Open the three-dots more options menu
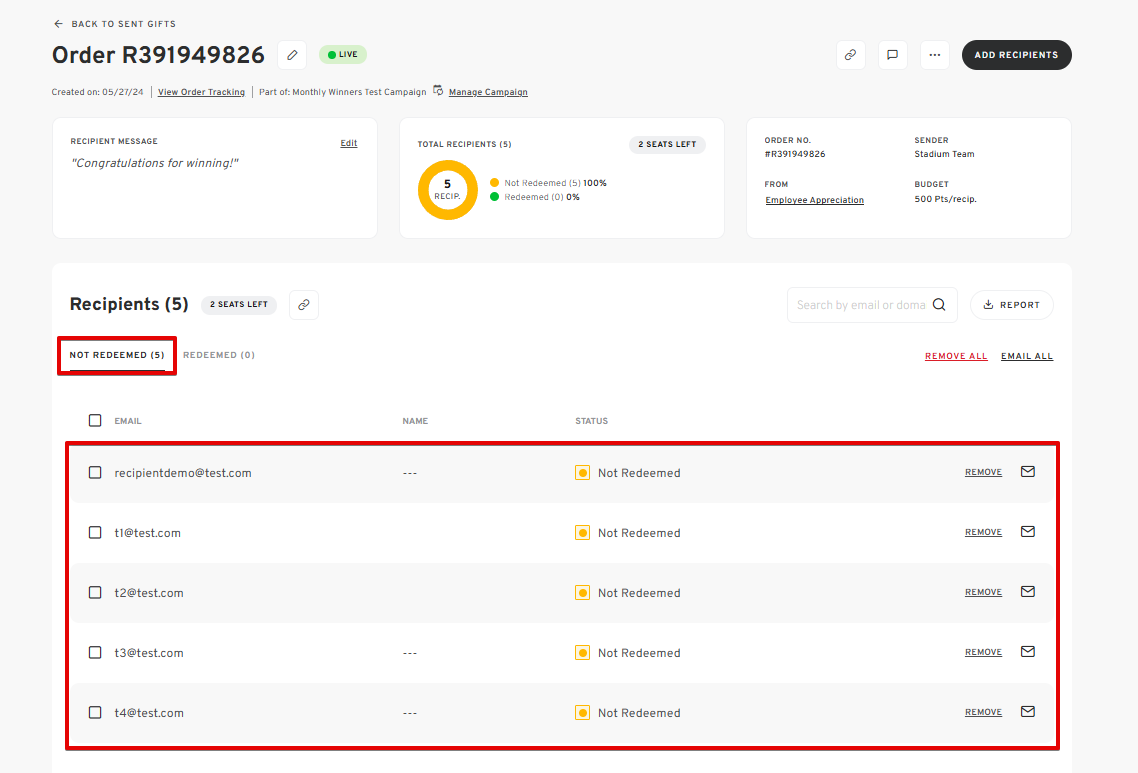 click(935, 55)
